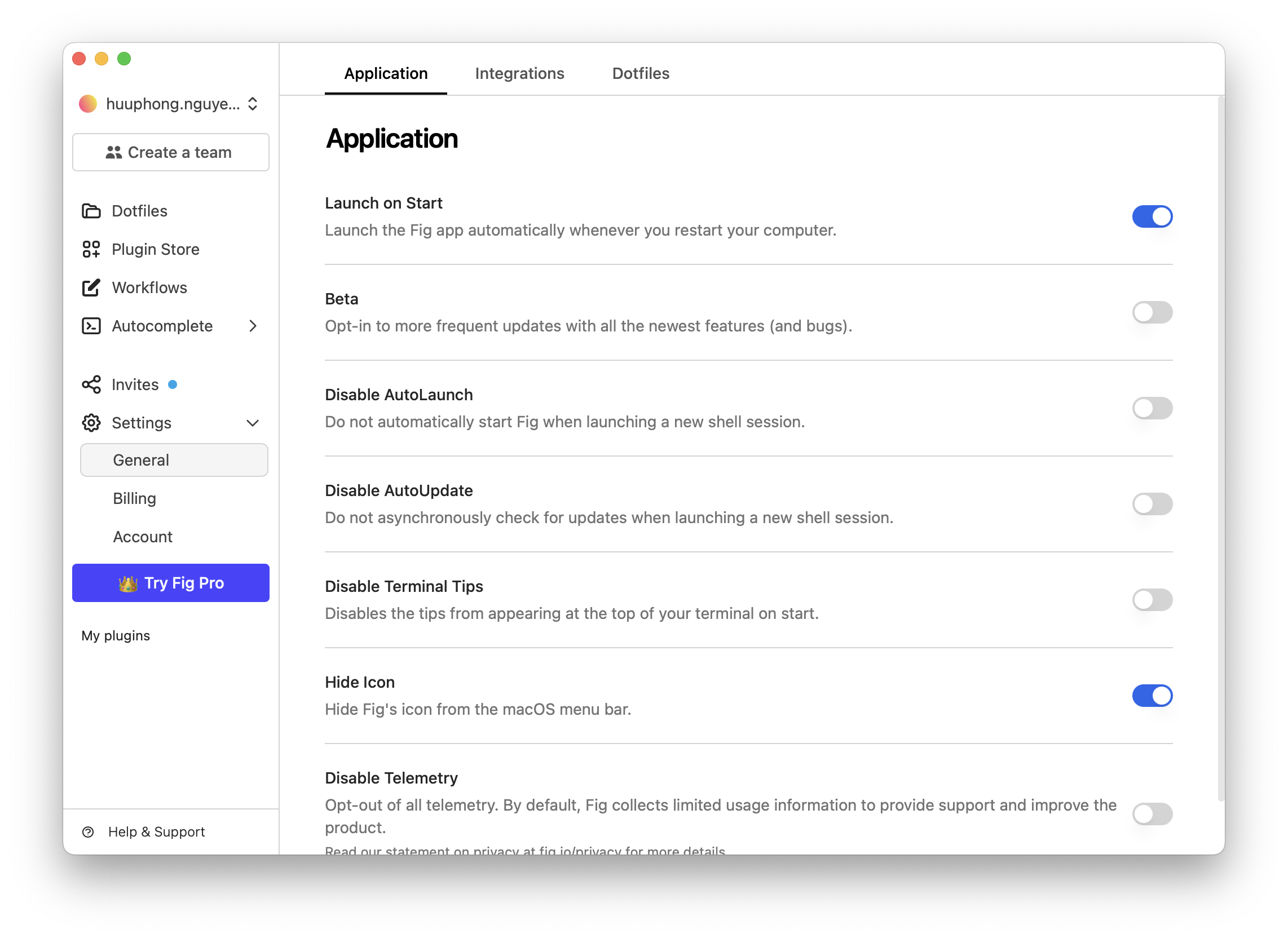Turn off the Hide Icon setting
This screenshot has height=938, width=1288.
coord(1152,696)
